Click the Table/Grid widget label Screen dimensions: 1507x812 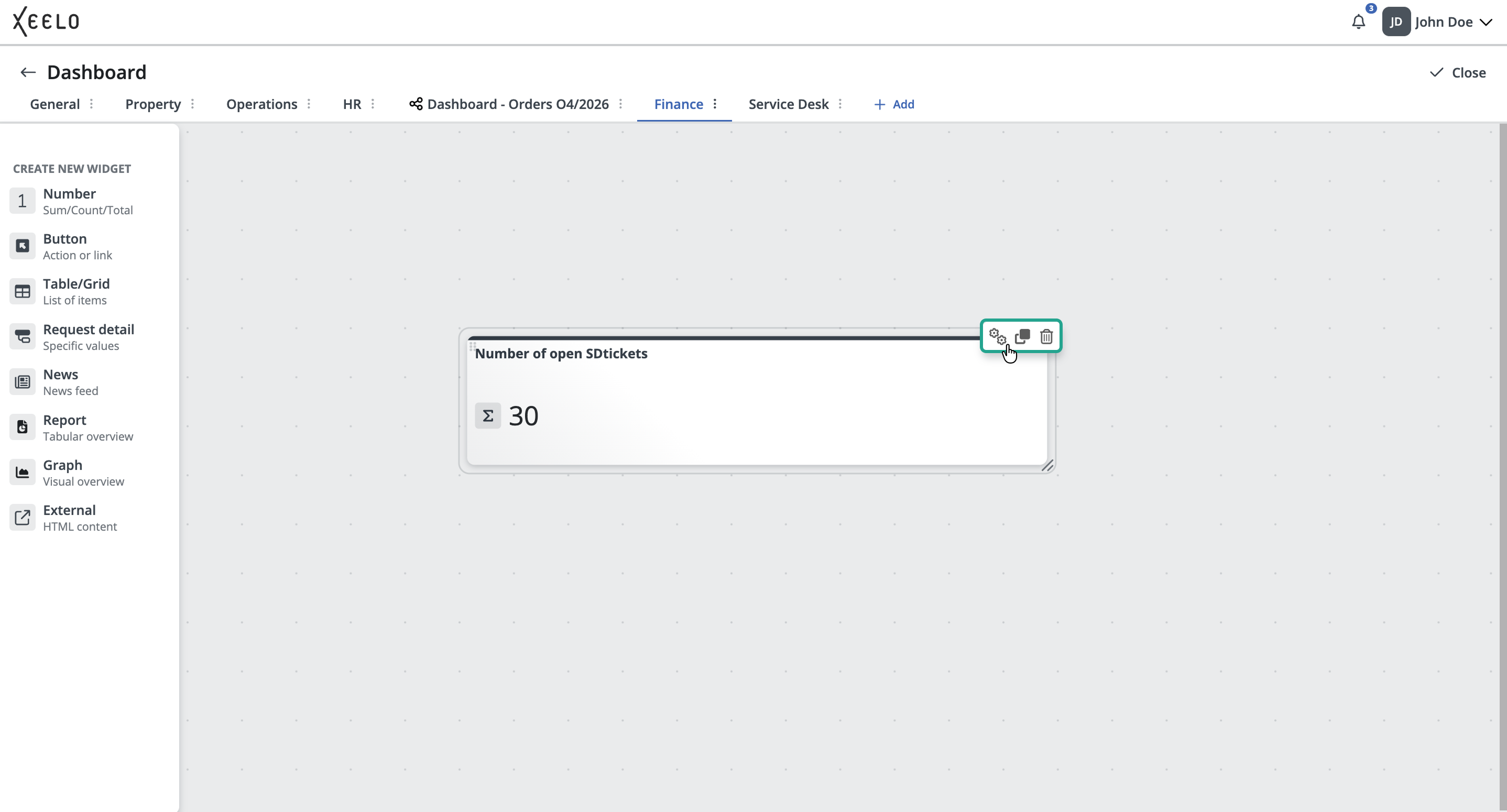[76, 284]
